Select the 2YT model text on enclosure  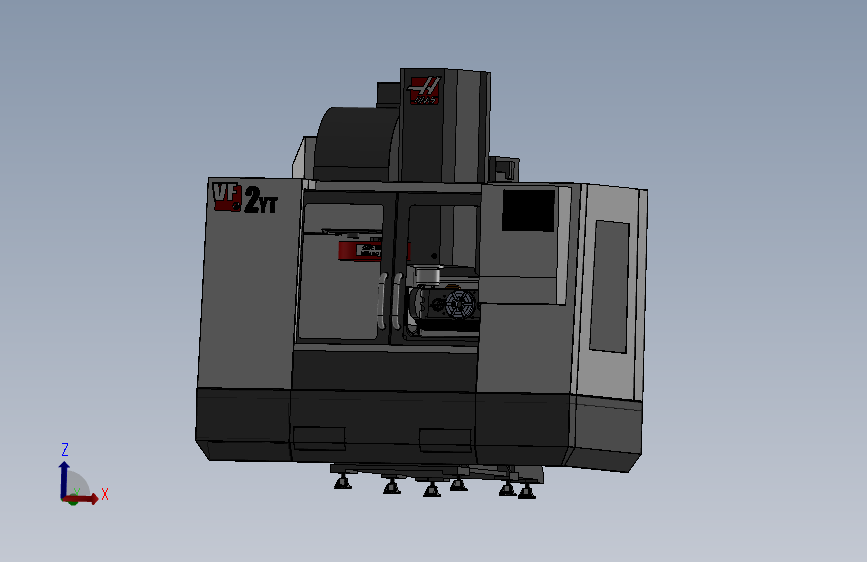click(x=260, y=201)
